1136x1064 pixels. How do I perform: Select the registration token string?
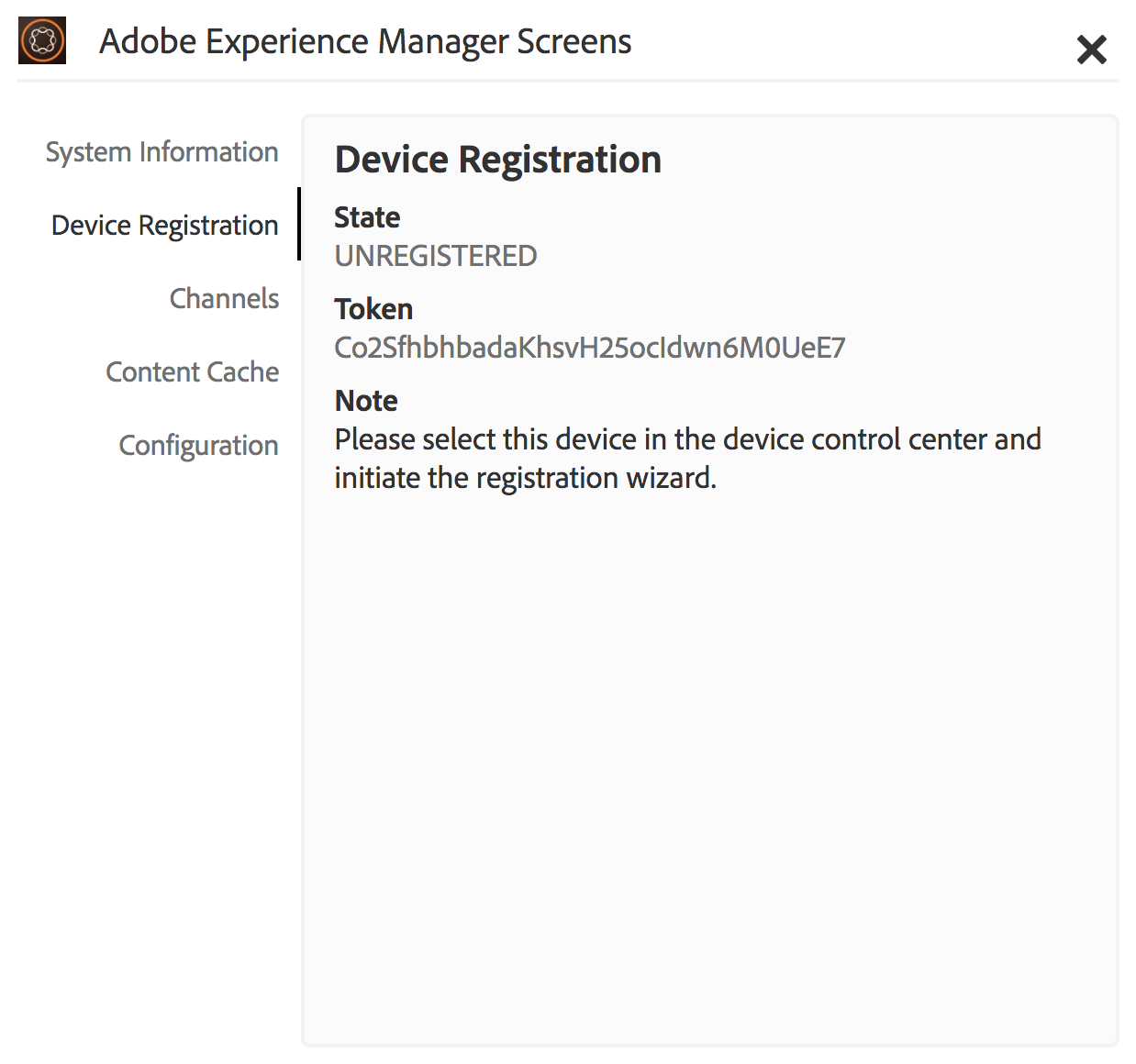coord(590,348)
